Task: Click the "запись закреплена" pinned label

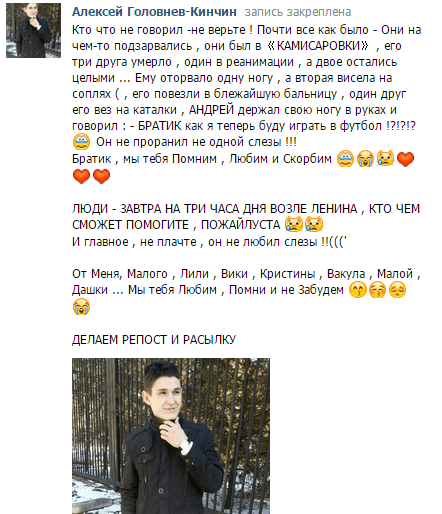Action: [x=298, y=12]
